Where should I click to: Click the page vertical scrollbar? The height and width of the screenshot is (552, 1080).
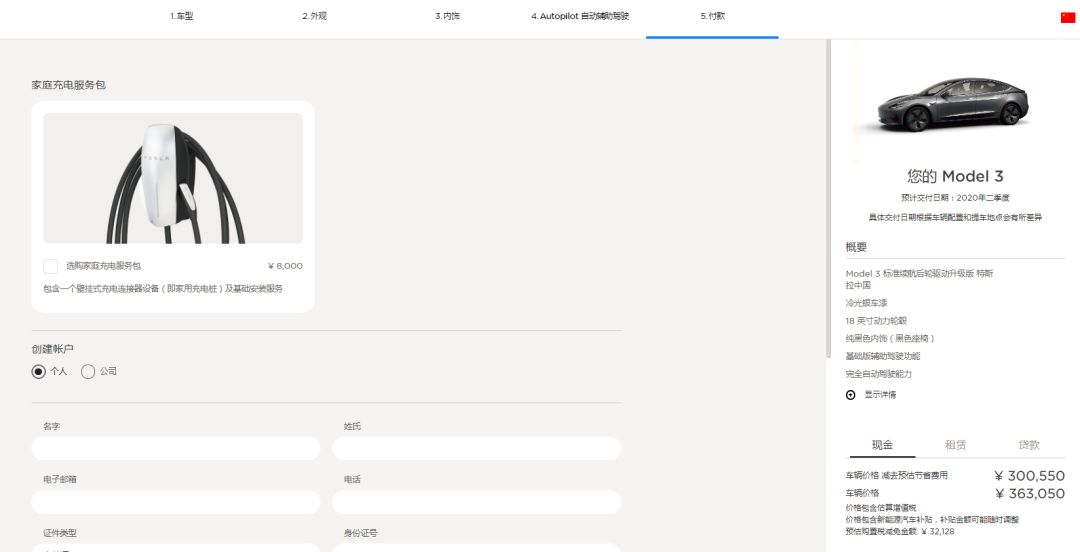[829, 198]
